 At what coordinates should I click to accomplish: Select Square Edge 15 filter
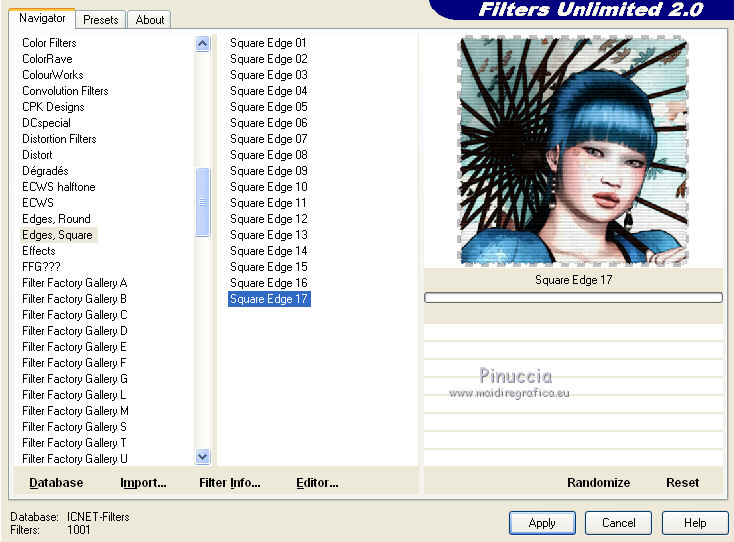(x=269, y=267)
